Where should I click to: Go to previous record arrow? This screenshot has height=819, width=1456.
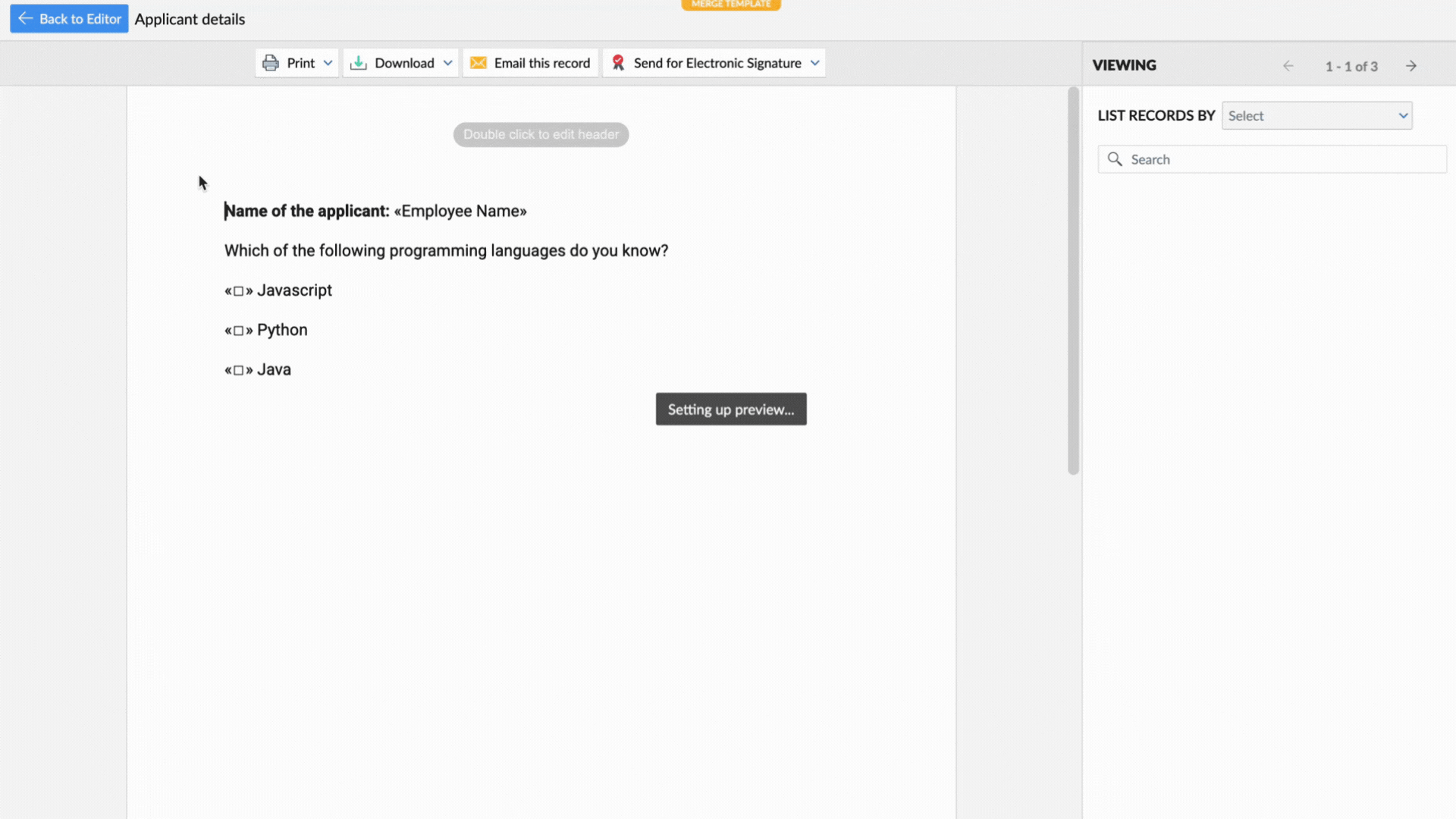coord(1288,66)
